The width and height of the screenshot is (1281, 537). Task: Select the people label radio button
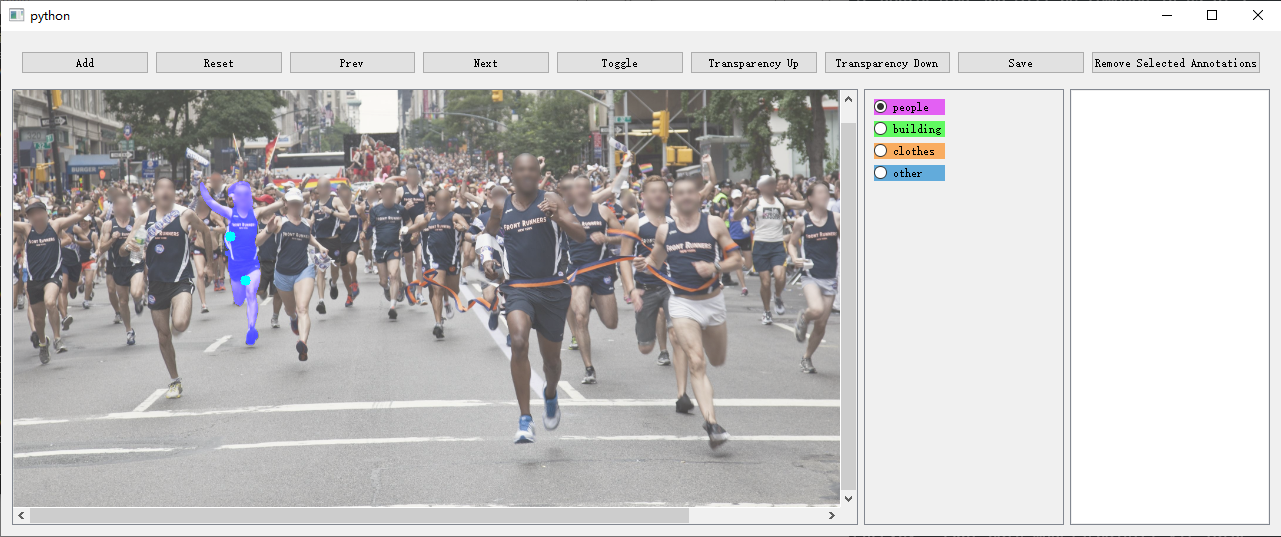click(x=881, y=107)
